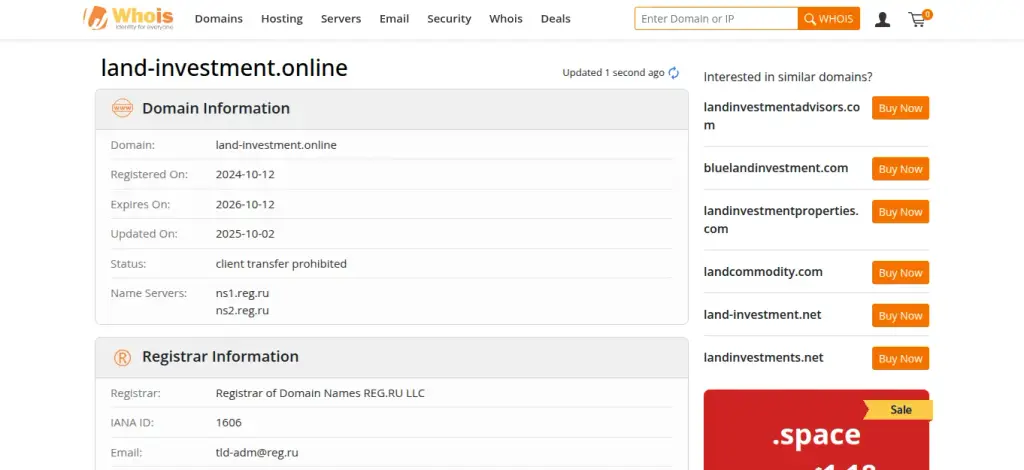
Task: Click the Domain value land-investment.online
Action: tap(276, 145)
